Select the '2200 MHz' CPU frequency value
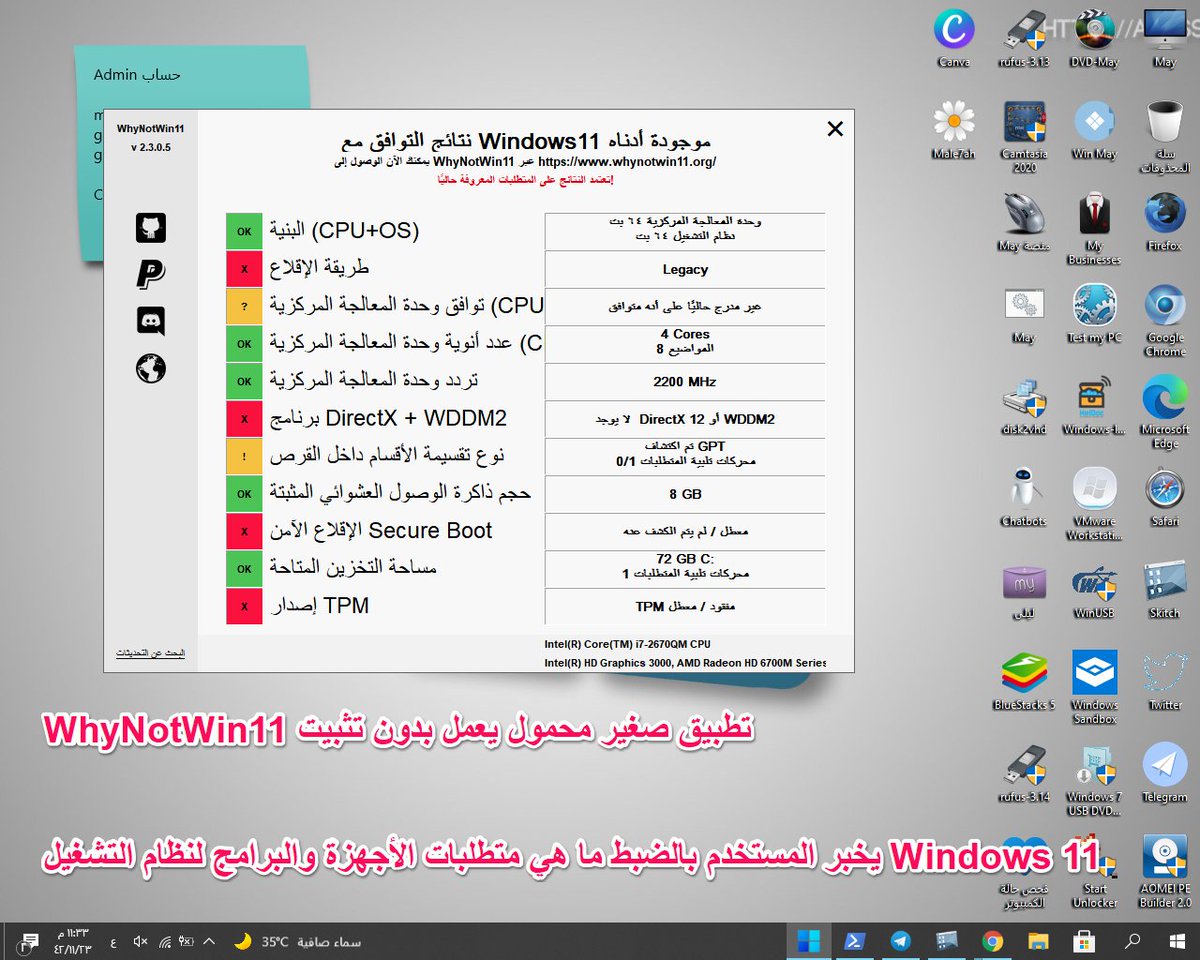 (x=685, y=381)
